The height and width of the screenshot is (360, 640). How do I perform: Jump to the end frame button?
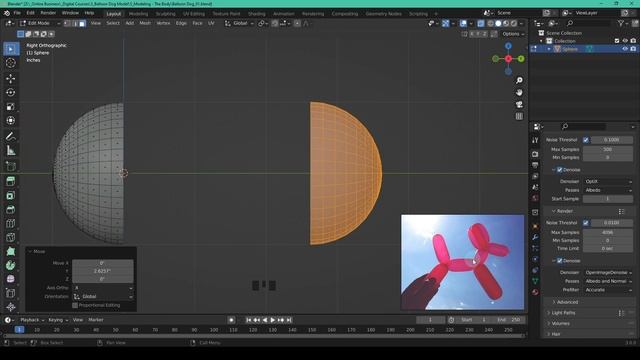[289, 320]
